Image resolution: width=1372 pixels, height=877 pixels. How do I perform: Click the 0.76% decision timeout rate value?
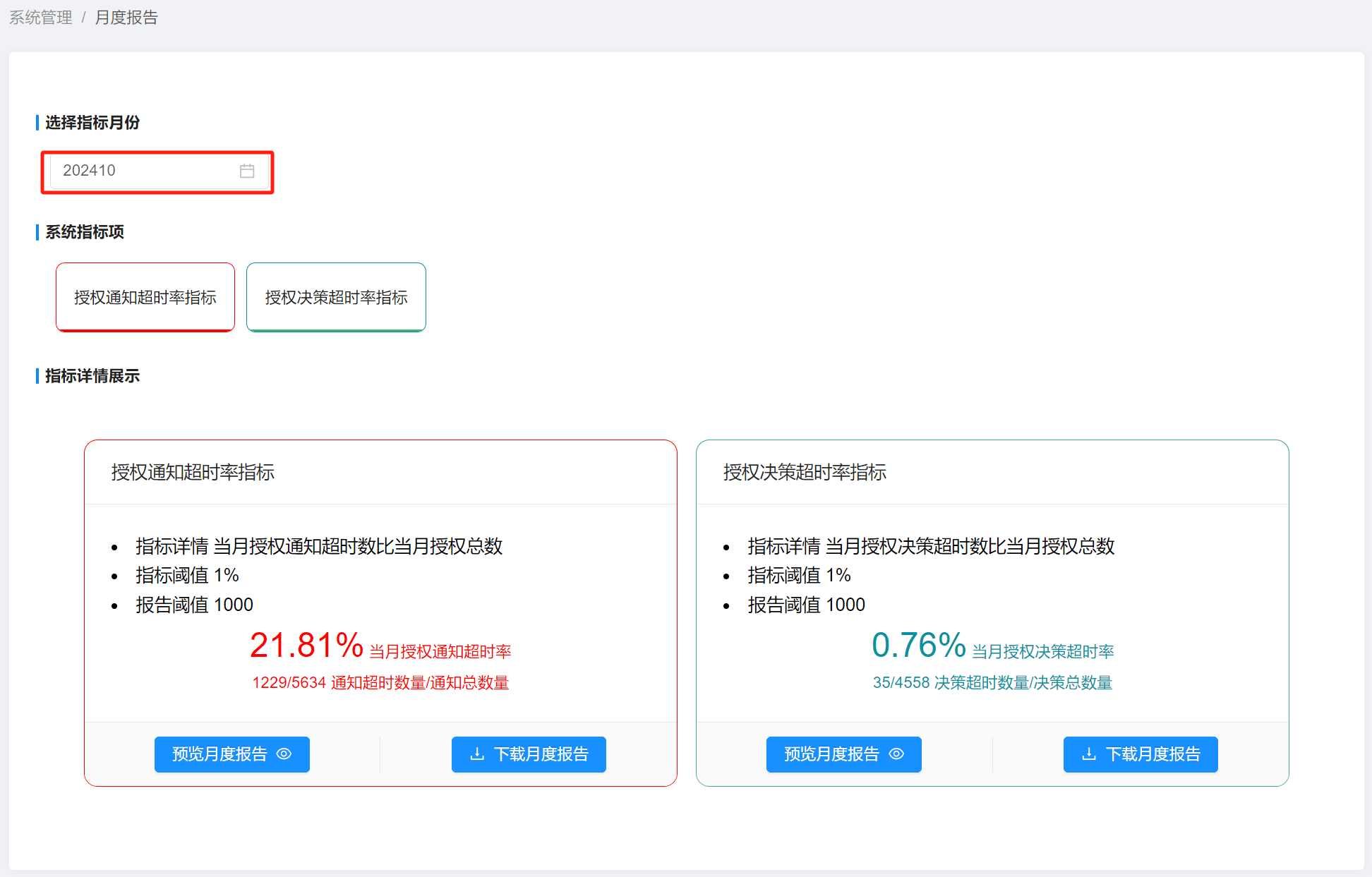point(918,645)
